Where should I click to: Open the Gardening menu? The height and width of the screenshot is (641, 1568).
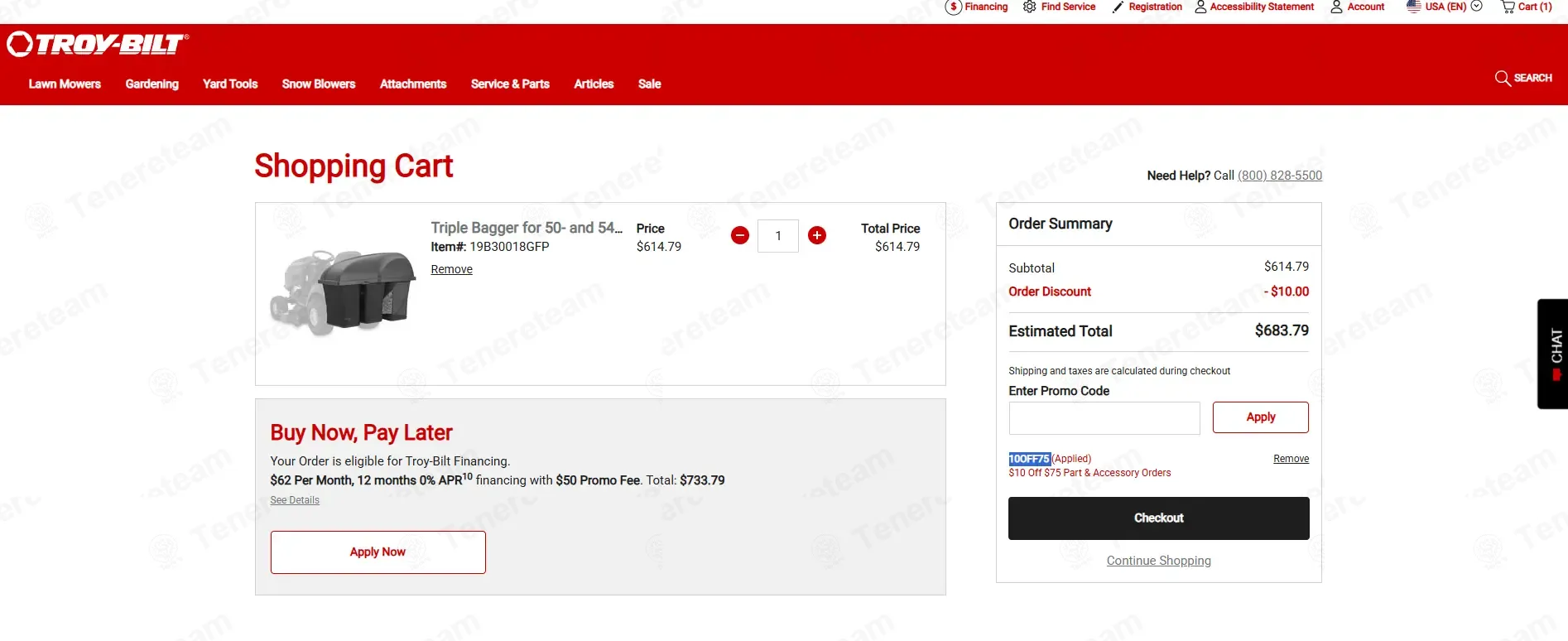coord(152,84)
